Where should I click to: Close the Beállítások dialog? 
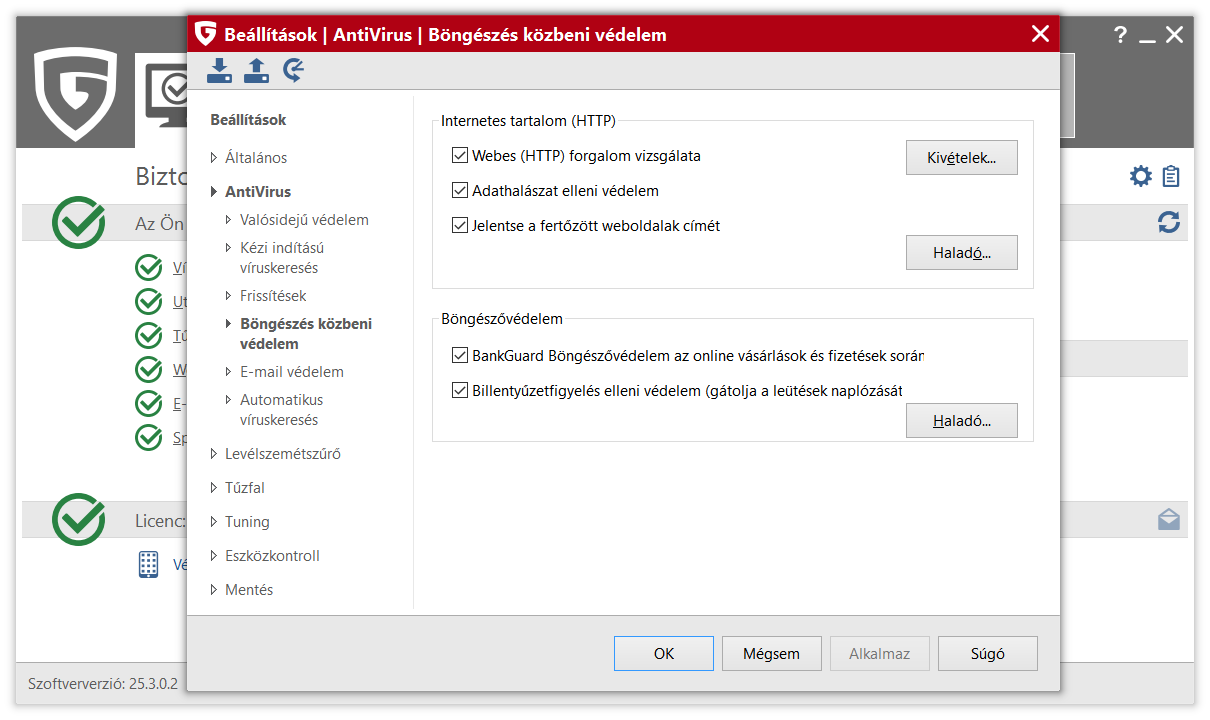(x=1040, y=34)
